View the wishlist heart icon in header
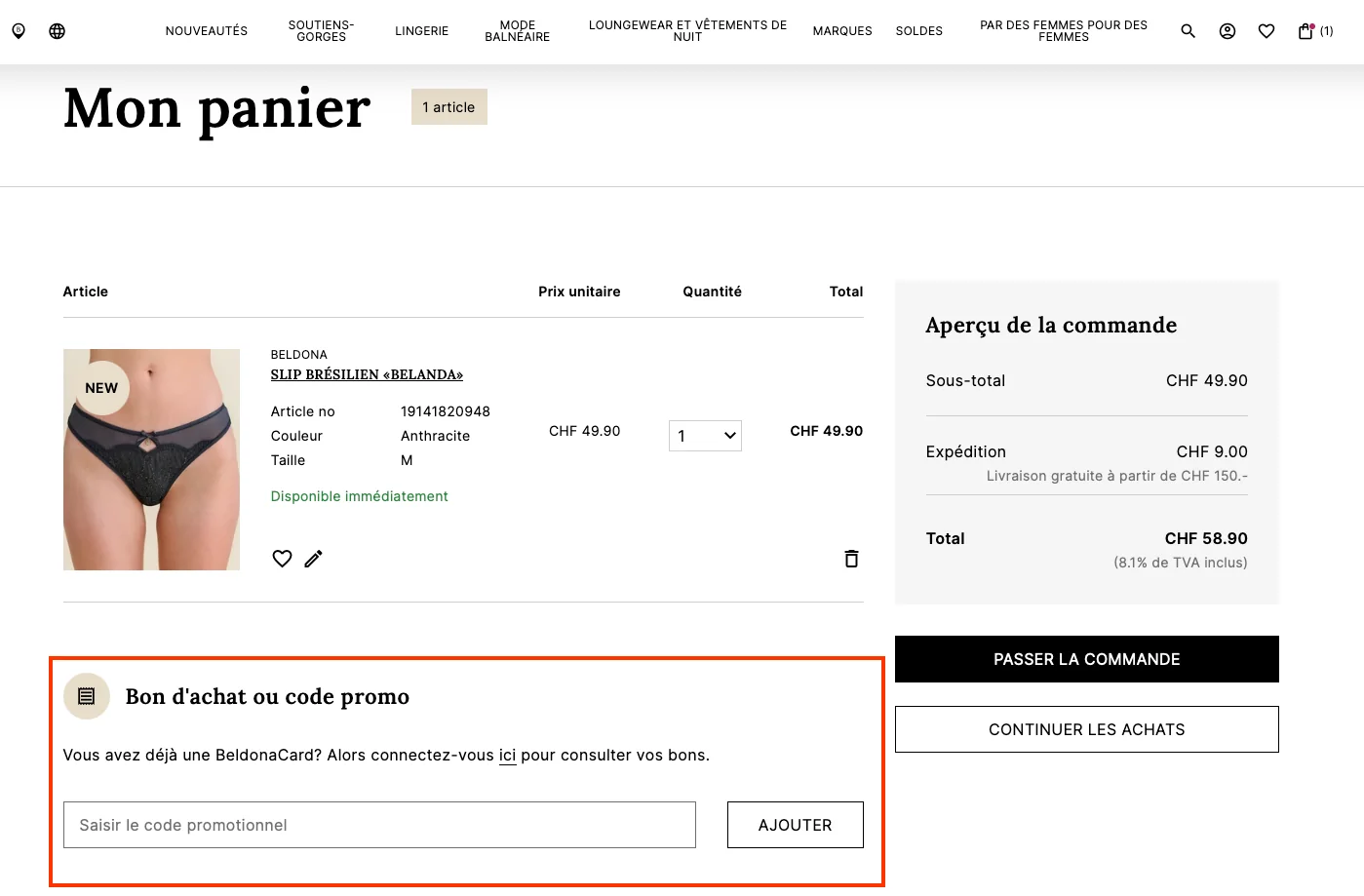 [1266, 30]
